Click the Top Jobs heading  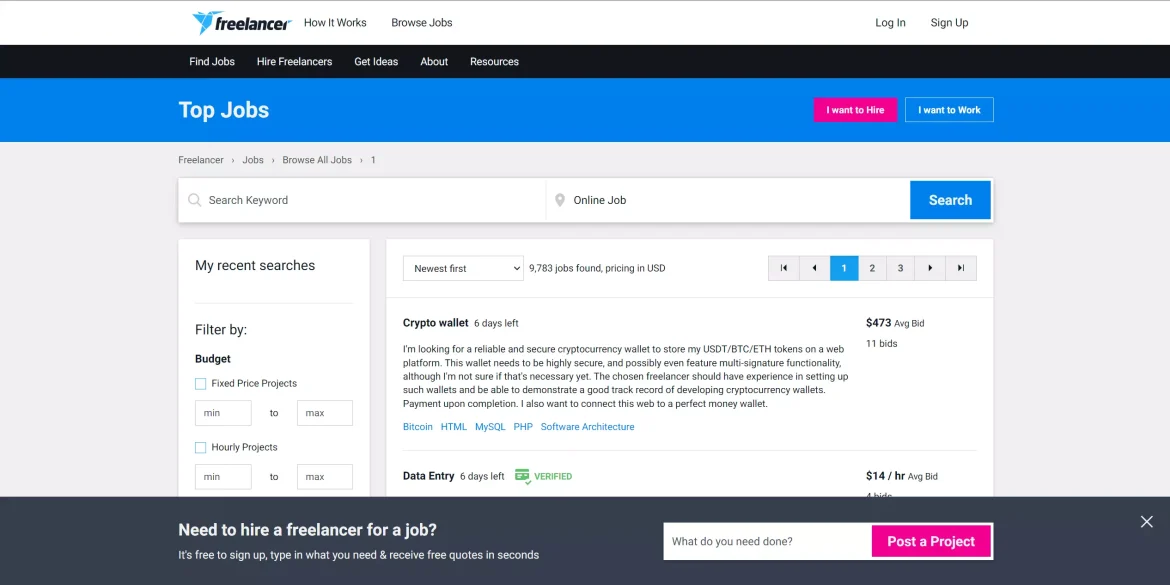coord(224,110)
